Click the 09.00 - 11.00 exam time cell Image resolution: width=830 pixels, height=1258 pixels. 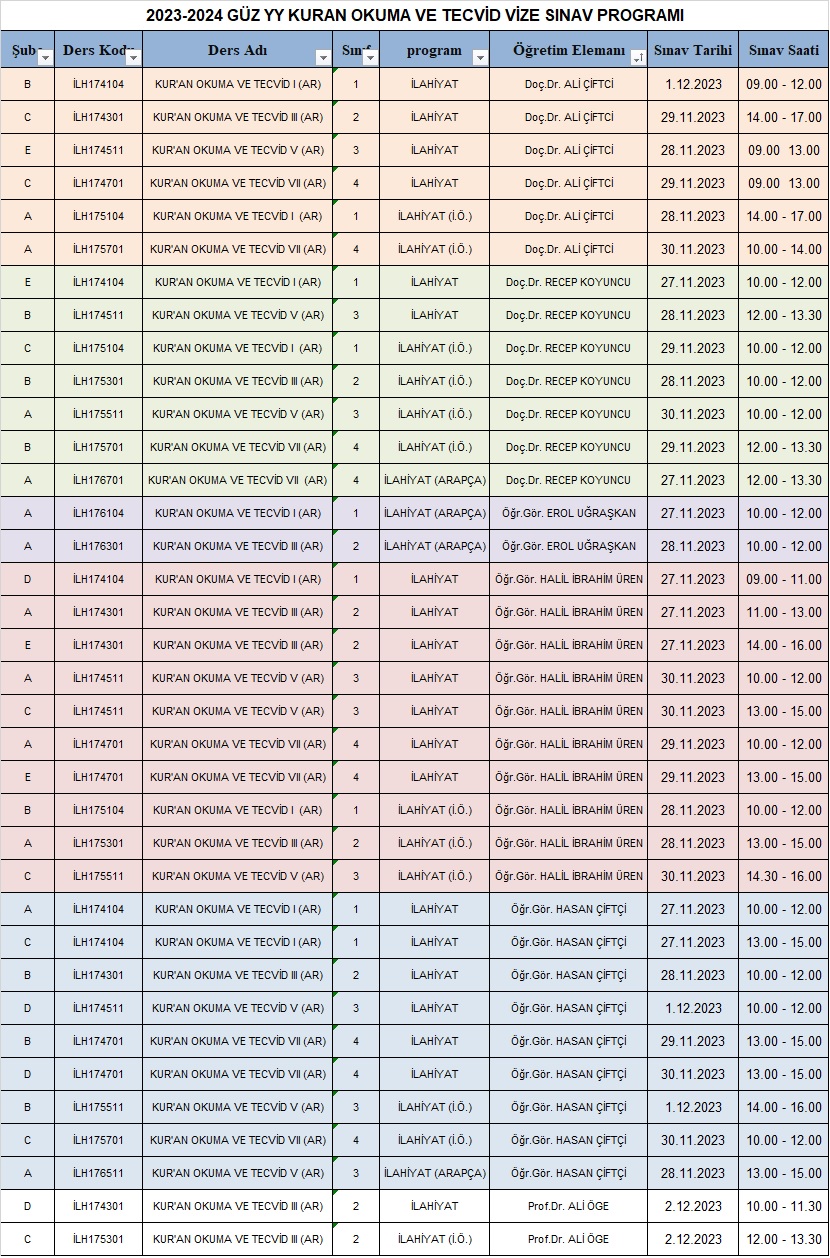pyautogui.click(x=783, y=579)
